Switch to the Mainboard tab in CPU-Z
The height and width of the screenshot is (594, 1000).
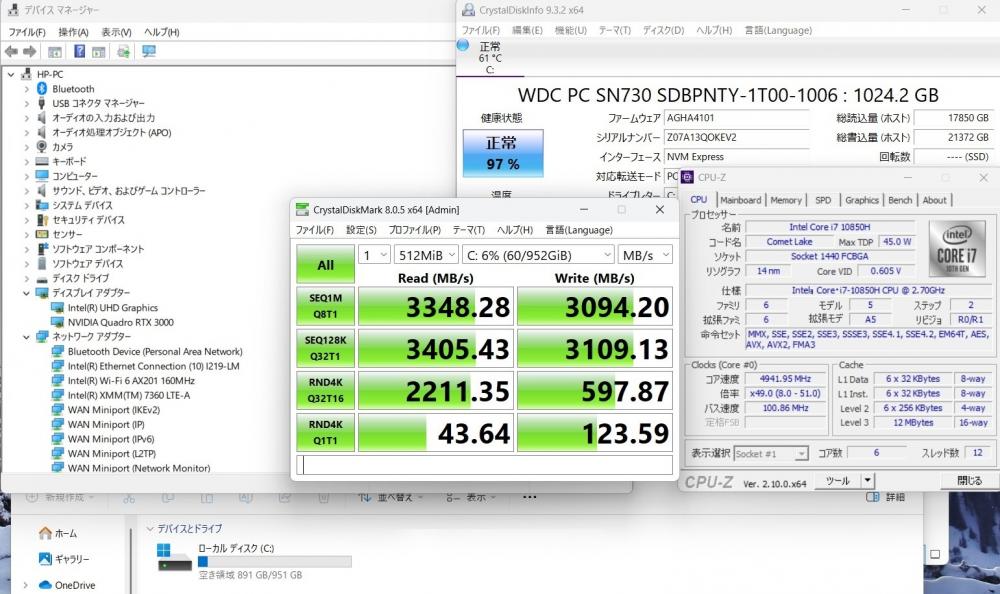point(740,200)
